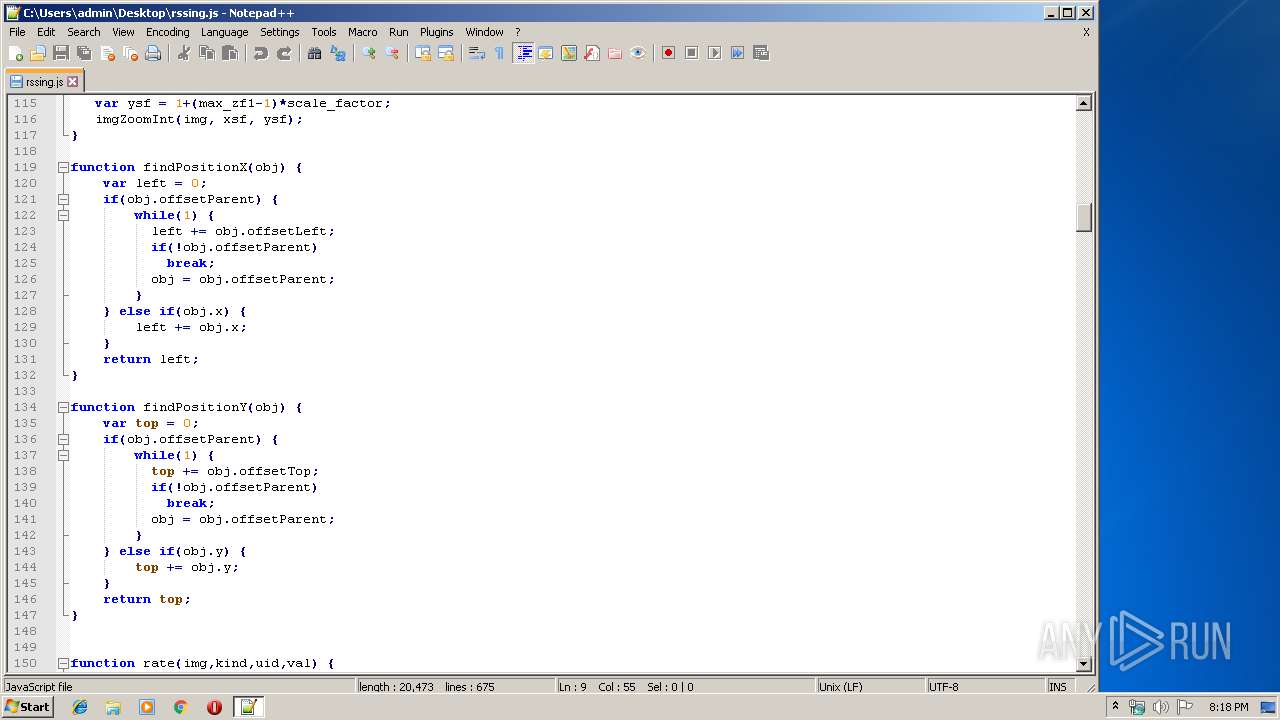Click the Save All toolbar icon
The height and width of the screenshot is (720, 1280).
[x=84, y=53]
